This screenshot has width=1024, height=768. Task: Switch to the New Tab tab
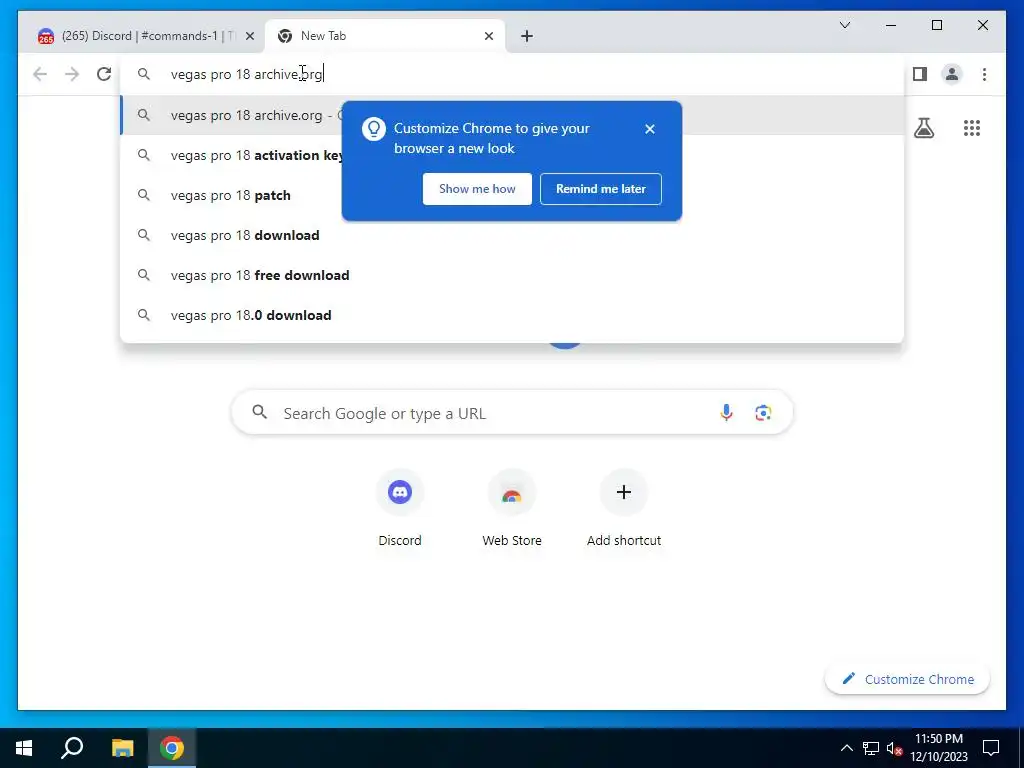click(x=384, y=36)
